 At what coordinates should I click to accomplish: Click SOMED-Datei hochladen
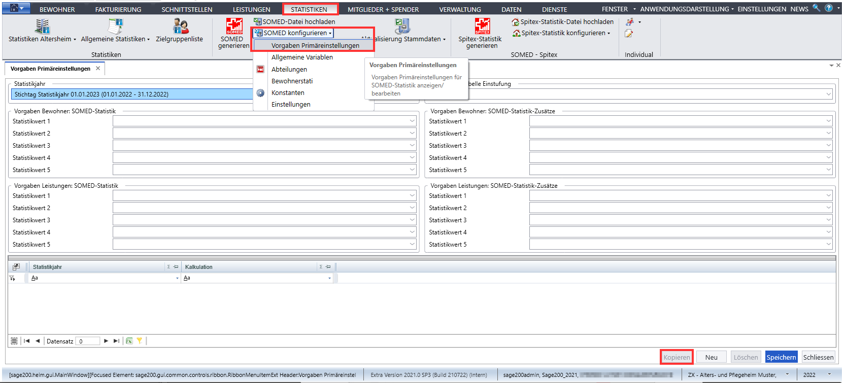pos(294,22)
